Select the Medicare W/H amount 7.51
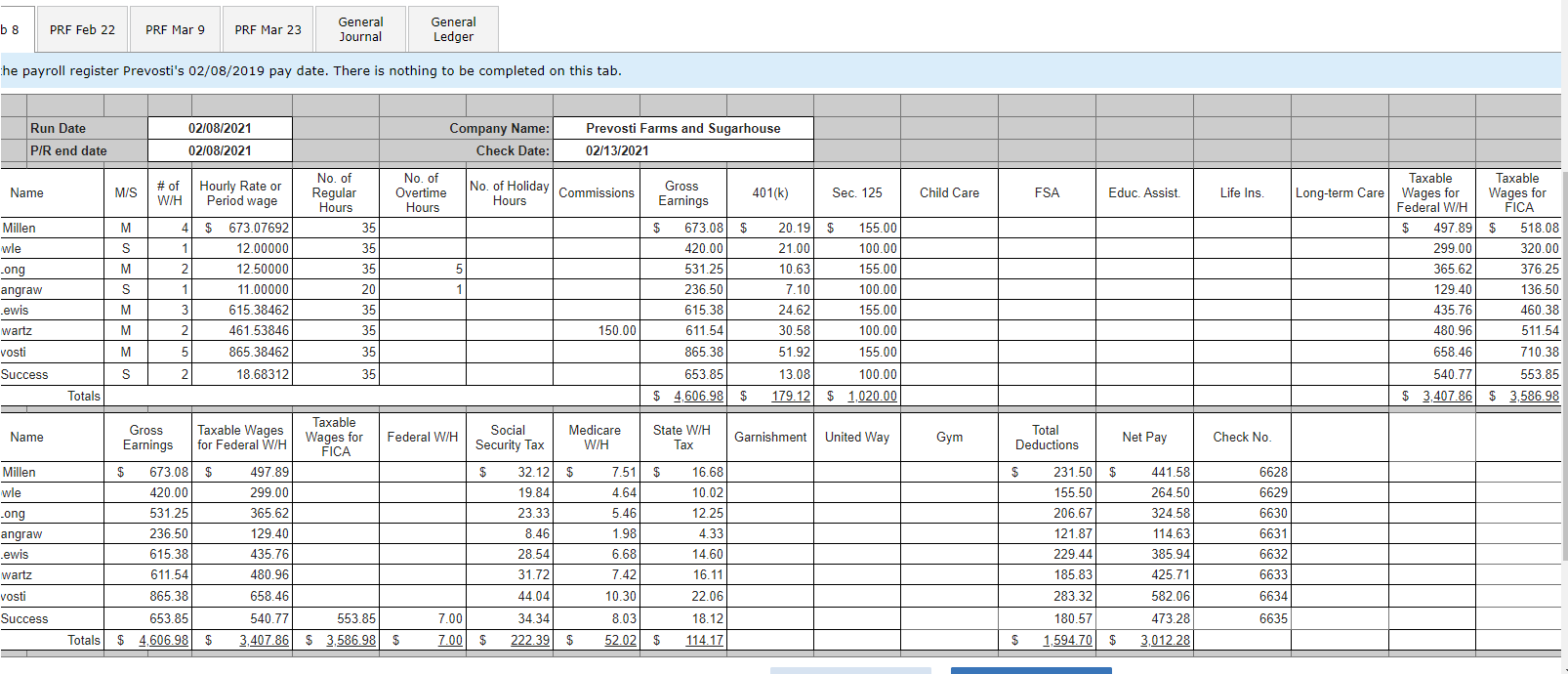This screenshot has width=1568, height=674. 596,472
